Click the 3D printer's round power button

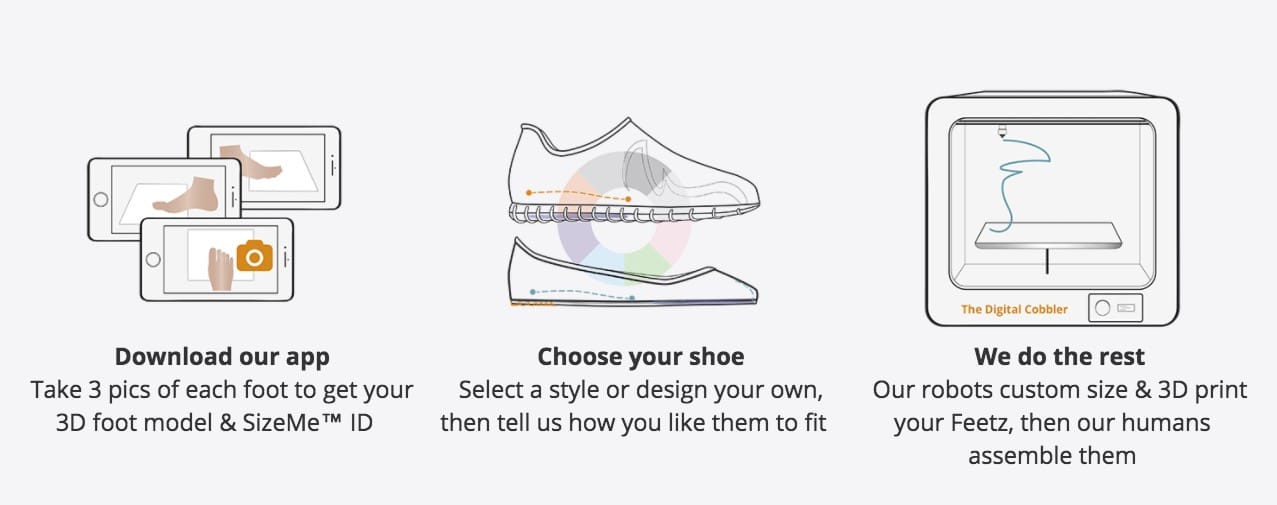[1102, 308]
